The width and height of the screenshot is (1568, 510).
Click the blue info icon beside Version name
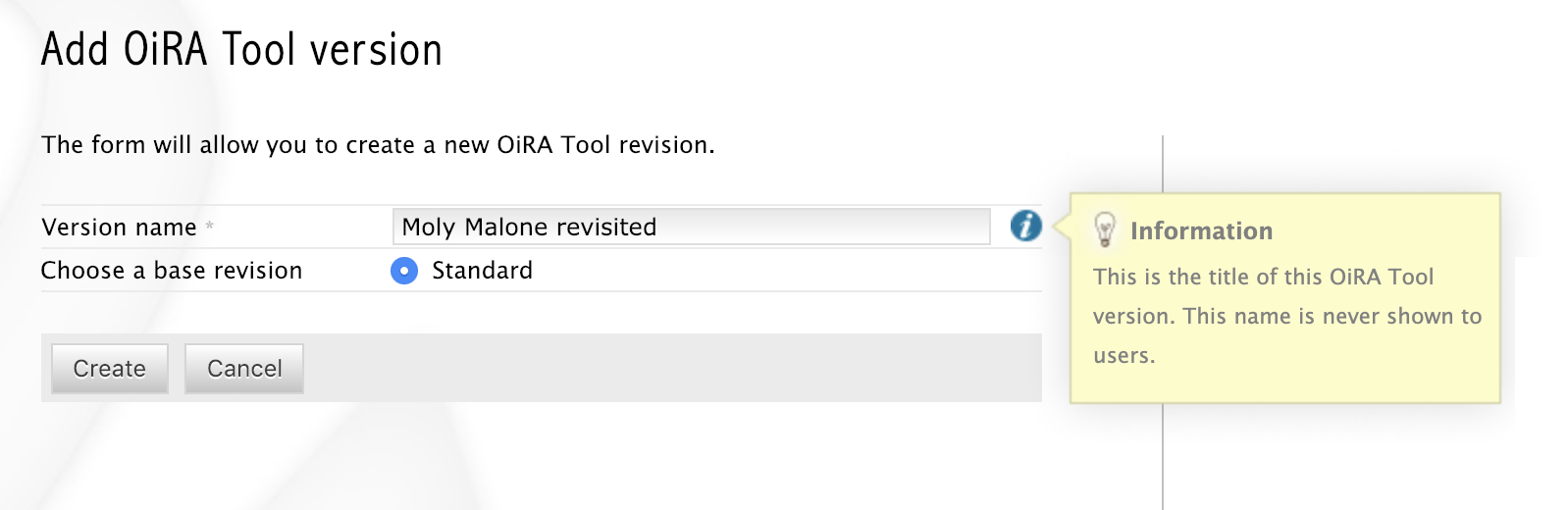tap(1025, 226)
